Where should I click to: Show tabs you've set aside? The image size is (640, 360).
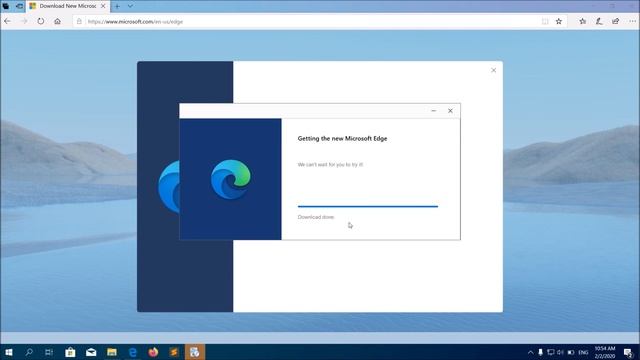[x=6, y=6]
